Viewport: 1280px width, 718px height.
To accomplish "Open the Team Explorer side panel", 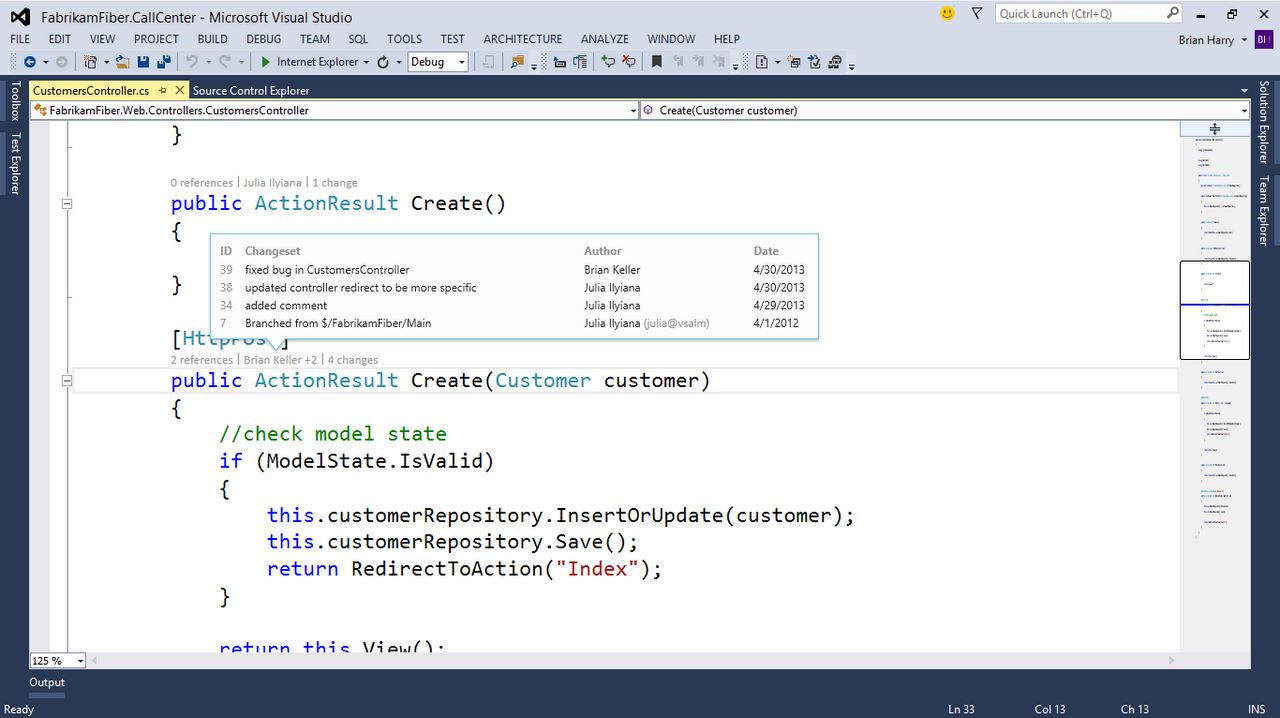I will 1264,210.
